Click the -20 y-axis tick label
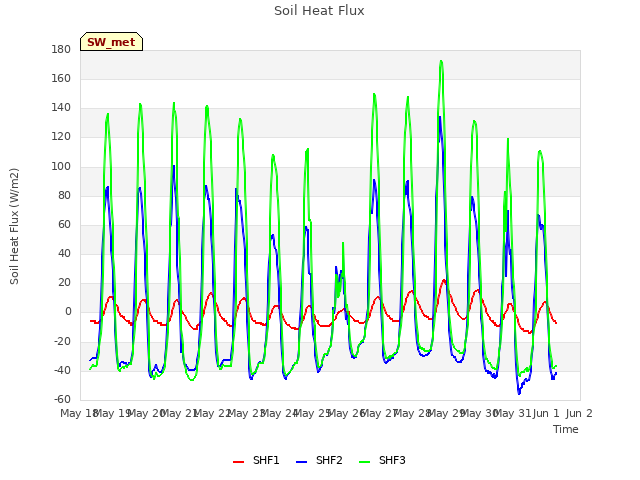Image resolution: width=640 pixels, height=480 pixels. point(62,341)
